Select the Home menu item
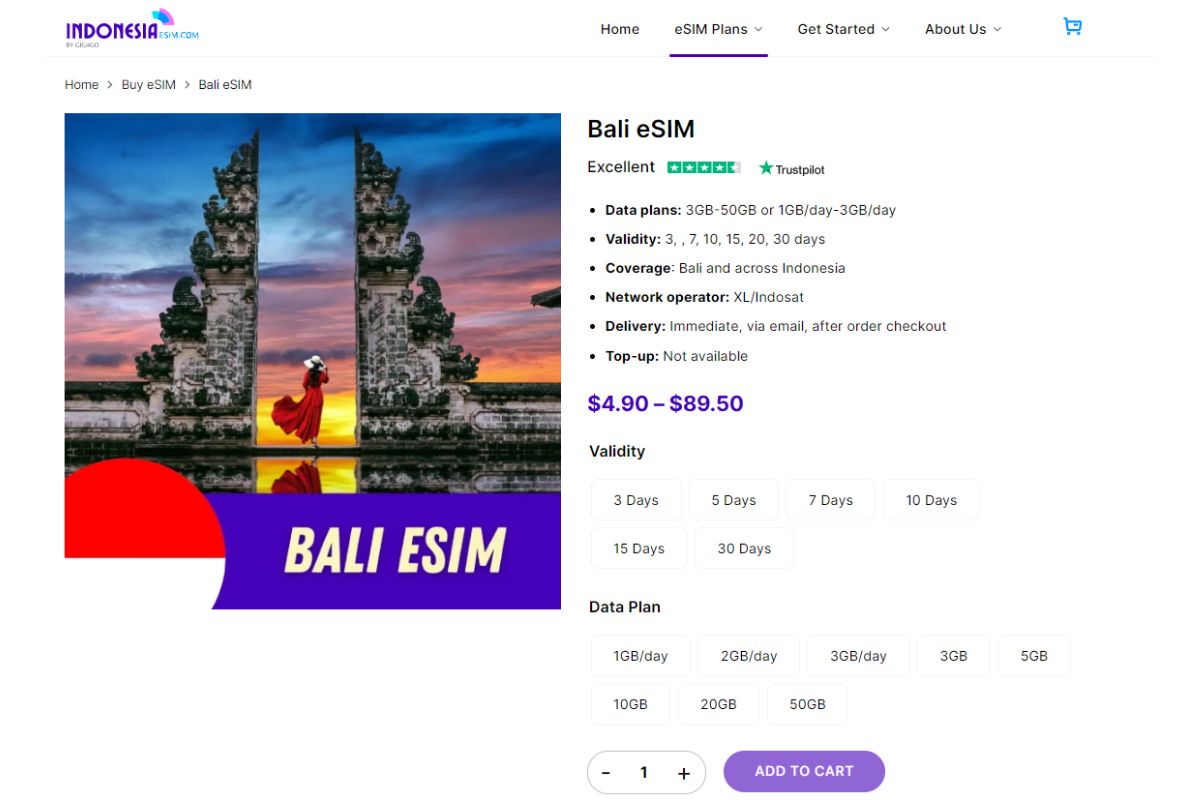1200x800 pixels. point(619,29)
